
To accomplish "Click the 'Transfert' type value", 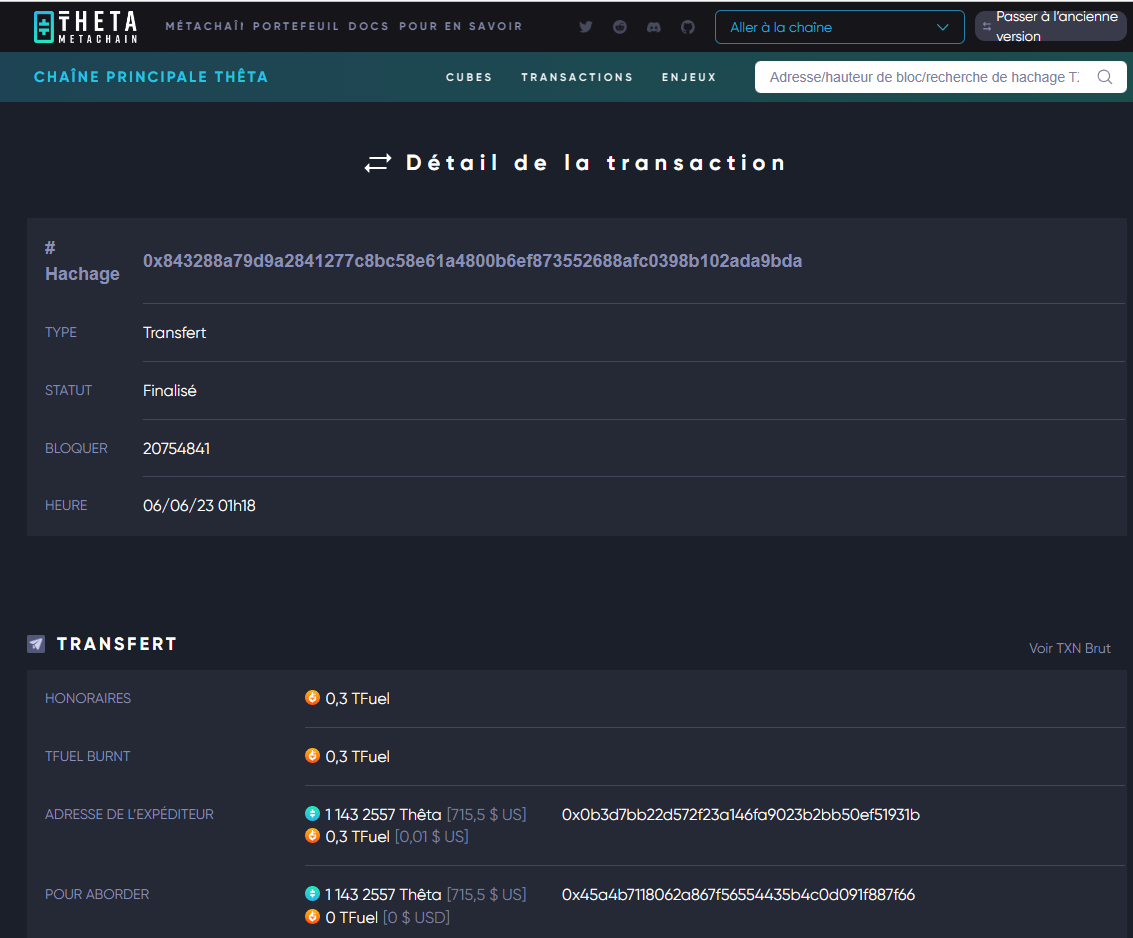I will [x=174, y=332].
